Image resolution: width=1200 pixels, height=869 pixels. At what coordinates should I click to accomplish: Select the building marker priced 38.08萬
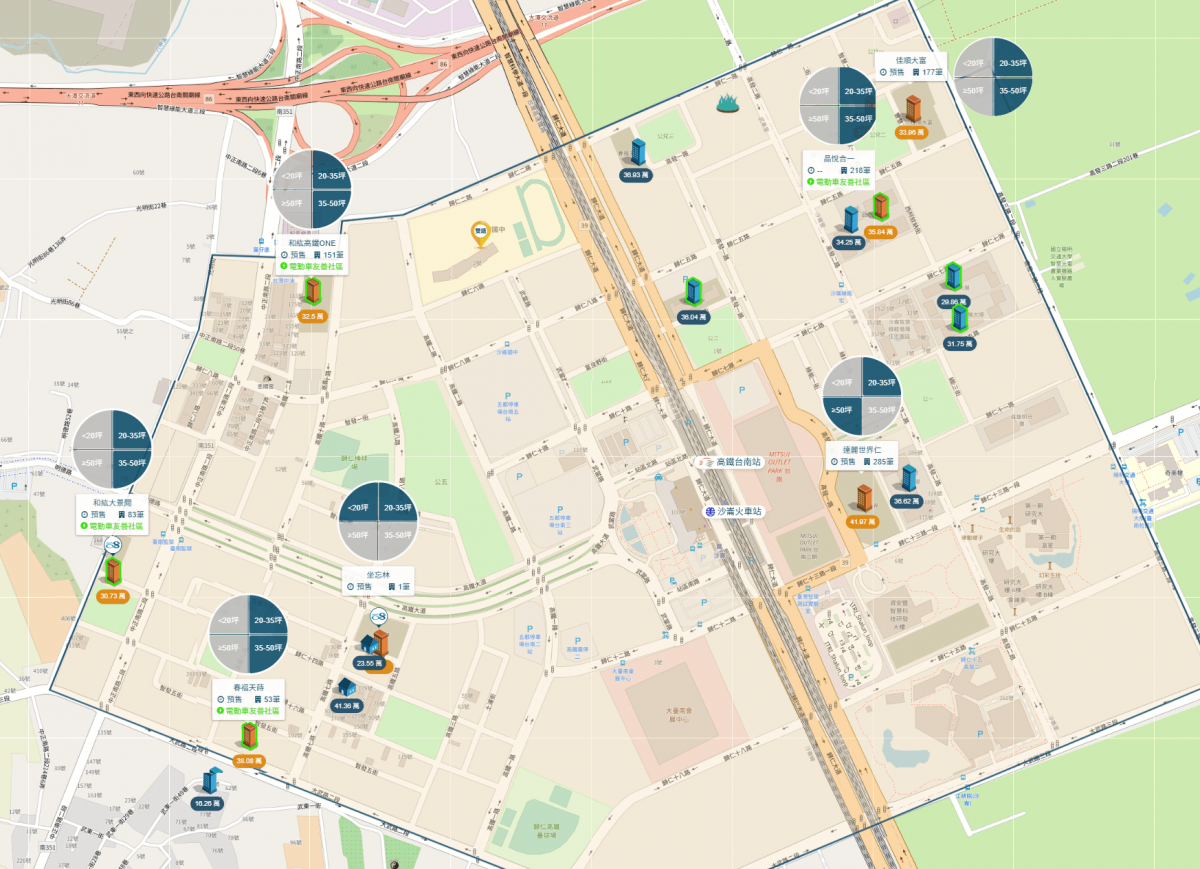point(248,737)
